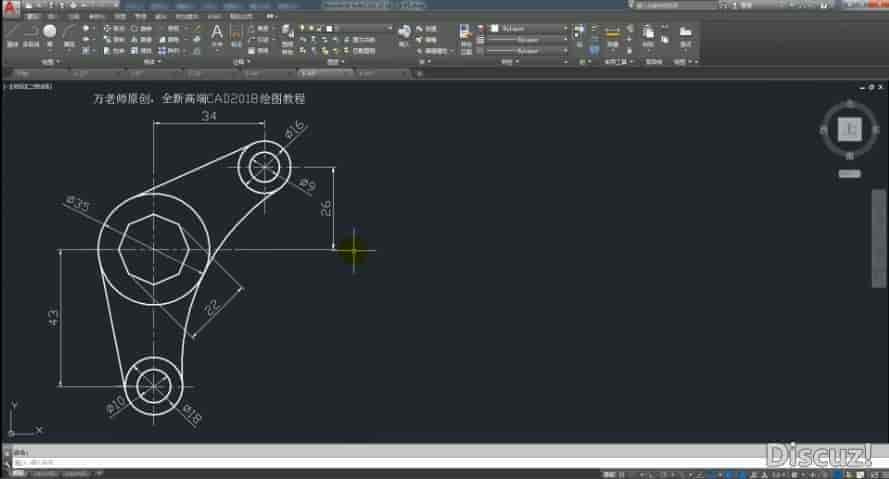
Task: Expand the Annotation panel label
Action: pos(240,61)
